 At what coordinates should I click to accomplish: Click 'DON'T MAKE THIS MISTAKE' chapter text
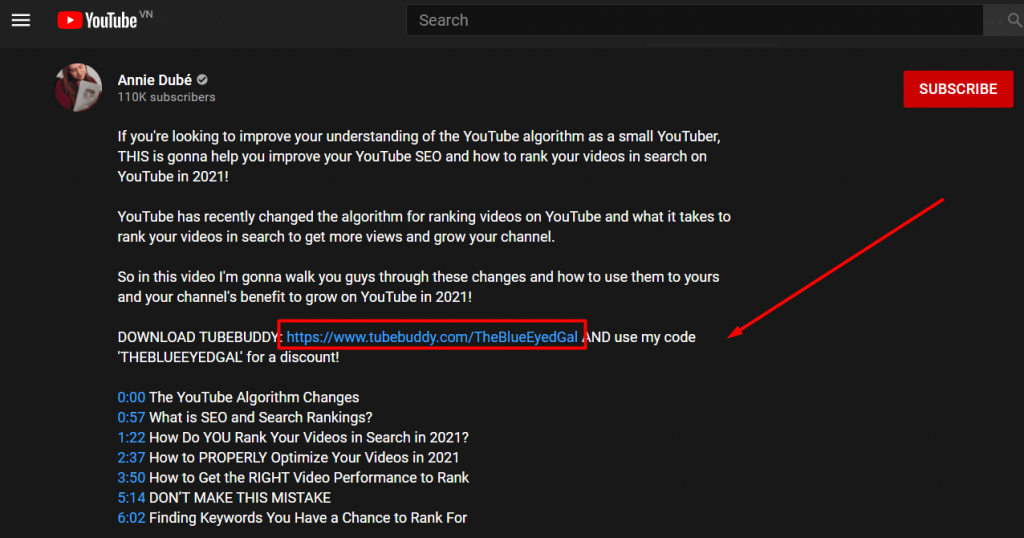240,498
